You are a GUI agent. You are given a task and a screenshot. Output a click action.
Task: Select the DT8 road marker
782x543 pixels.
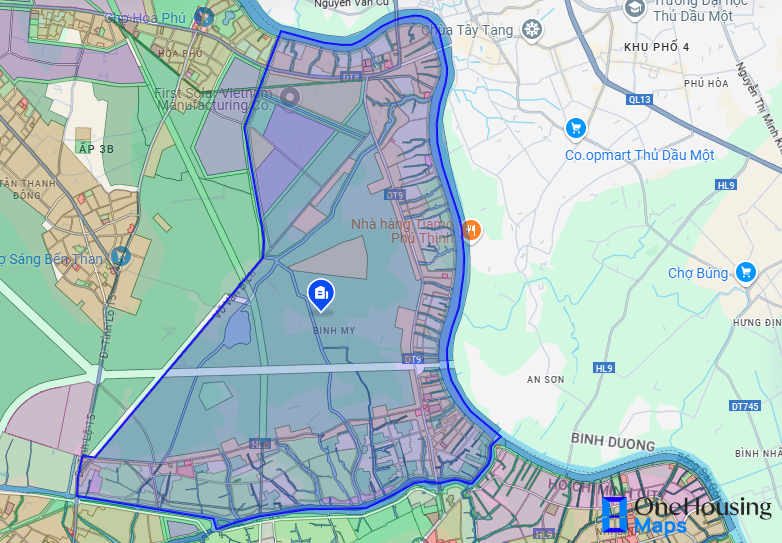click(350, 76)
